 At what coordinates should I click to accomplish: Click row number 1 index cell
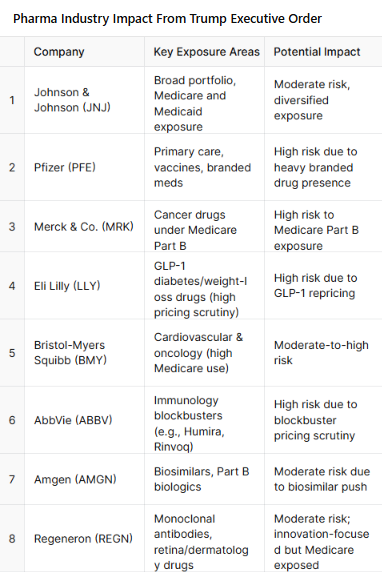(12, 100)
